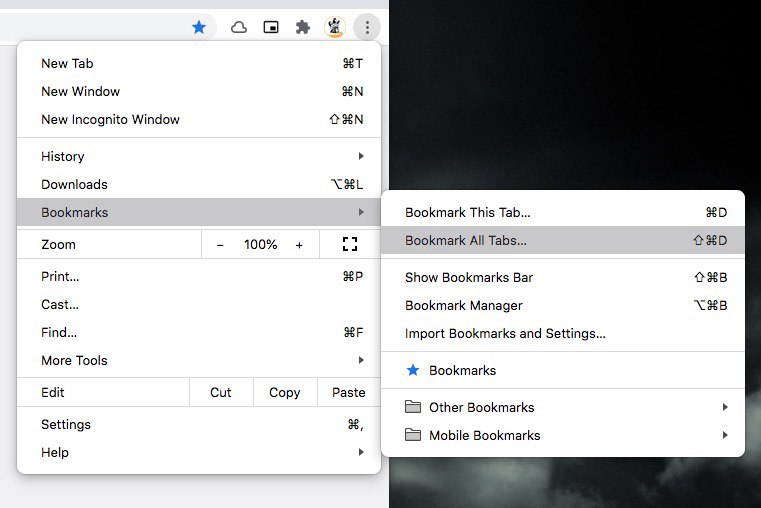Increase zoom with the plus button
The image size is (761, 508).
[x=299, y=245]
